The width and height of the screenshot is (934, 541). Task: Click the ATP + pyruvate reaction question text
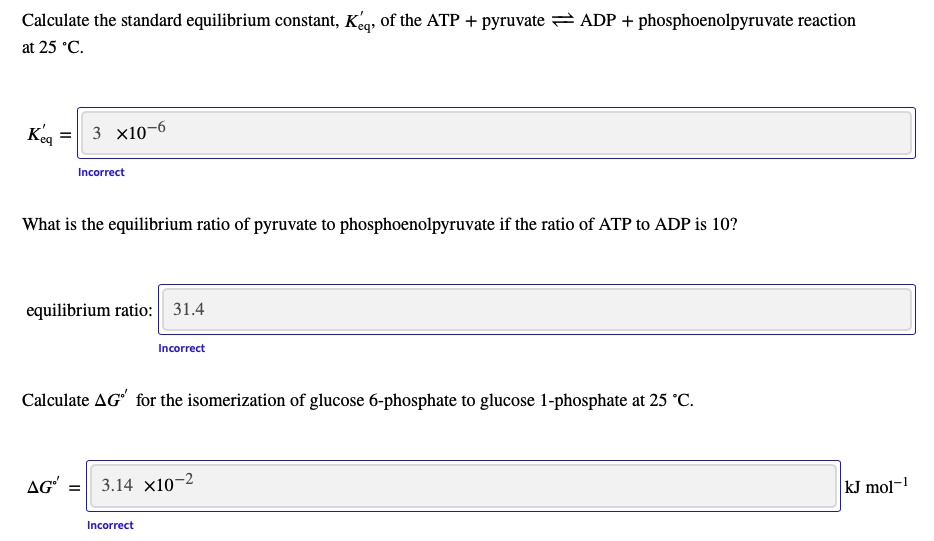coord(438,33)
